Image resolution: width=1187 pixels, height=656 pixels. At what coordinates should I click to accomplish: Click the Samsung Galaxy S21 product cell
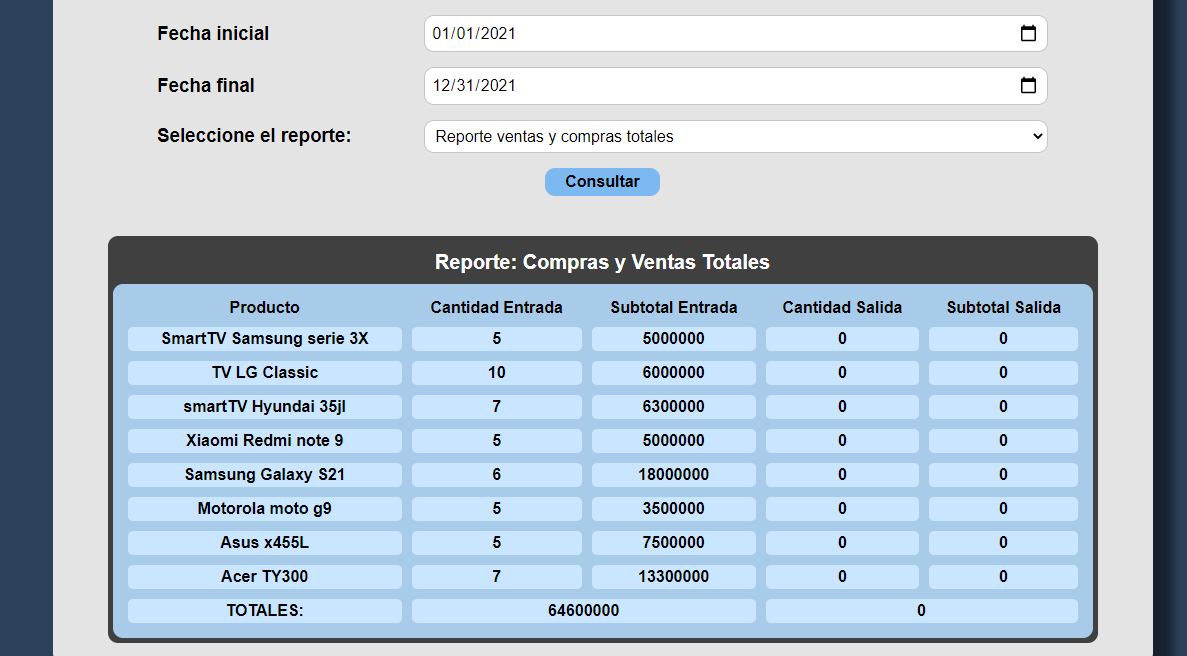[x=264, y=475]
